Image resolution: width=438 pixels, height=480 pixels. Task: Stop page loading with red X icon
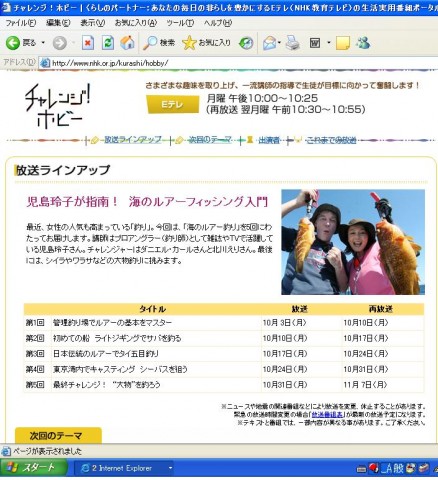point(88,43)
